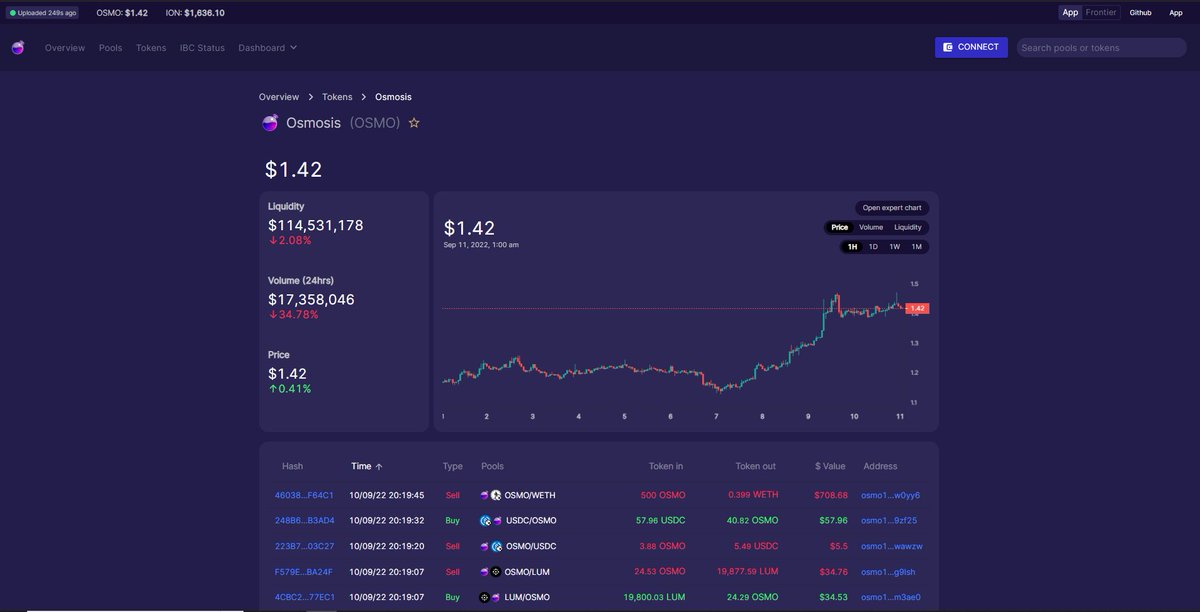
Task: Click the LUM token icon in LUM/OSMO row
Action: pyautogui.click(x=485, y=597)
